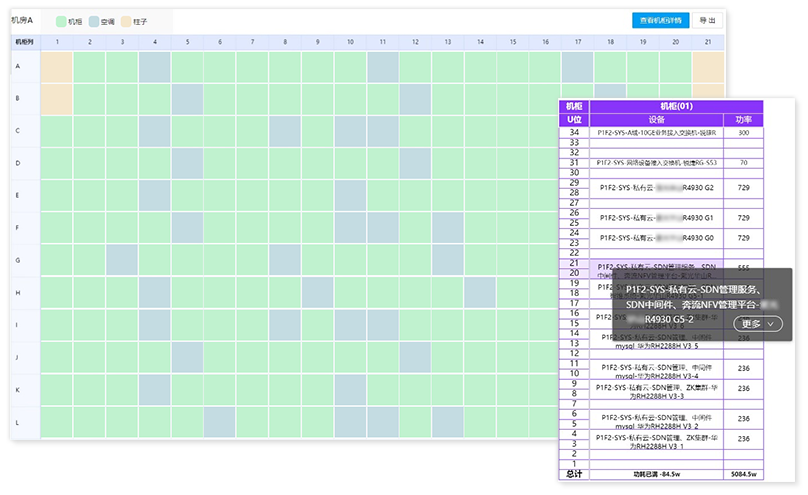Click the blue 空调 legend swatch
The width and height of the screenshot is (808, 495).
pyautogui.click(x=93, y=21)
